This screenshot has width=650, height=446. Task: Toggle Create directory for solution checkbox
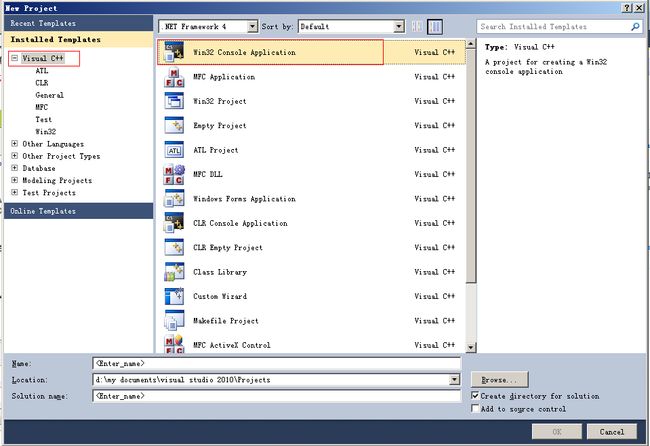[x=475, y=396]
